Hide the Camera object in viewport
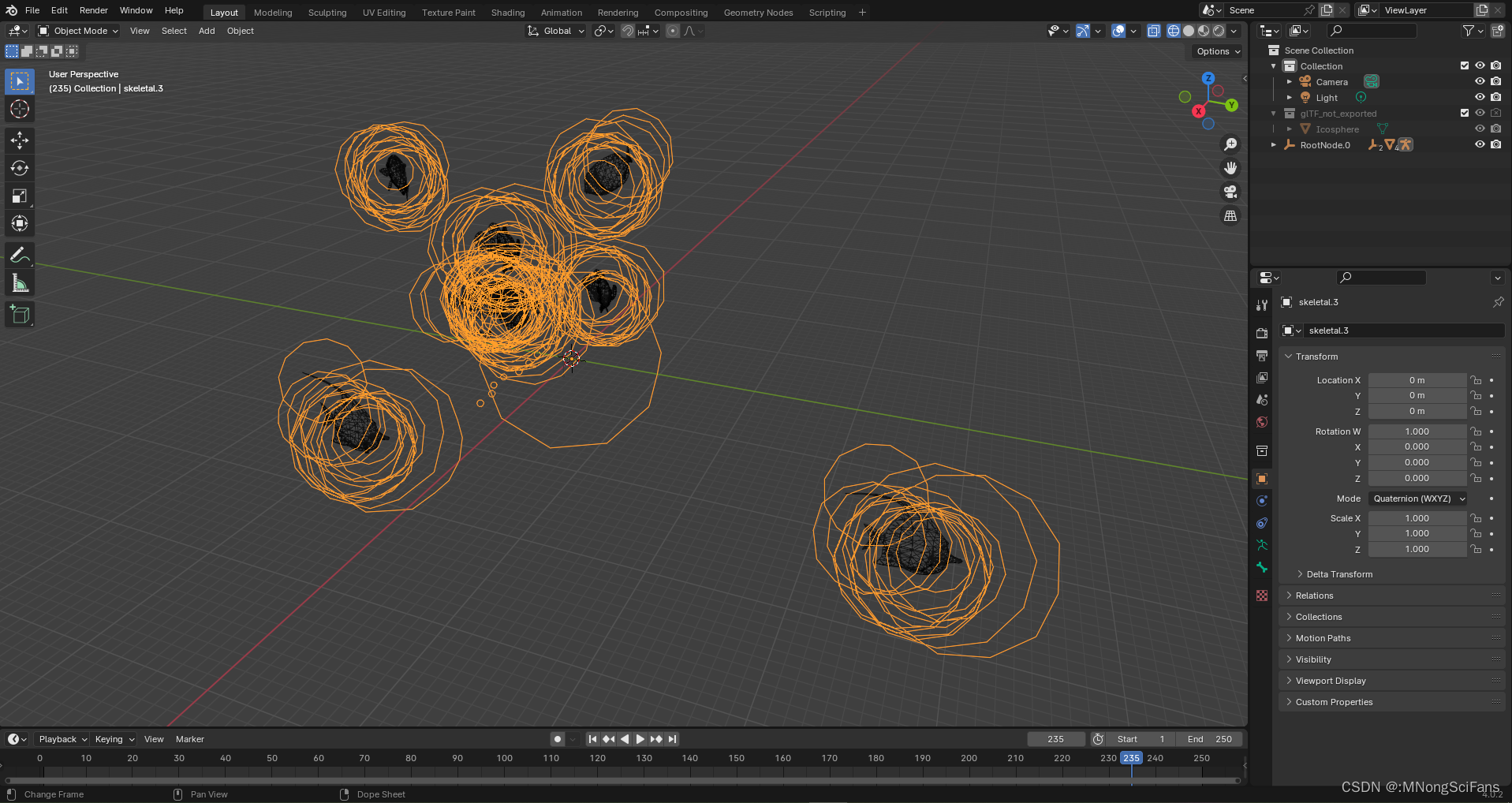The image size is (1512, 803). tap(1480, 82)
